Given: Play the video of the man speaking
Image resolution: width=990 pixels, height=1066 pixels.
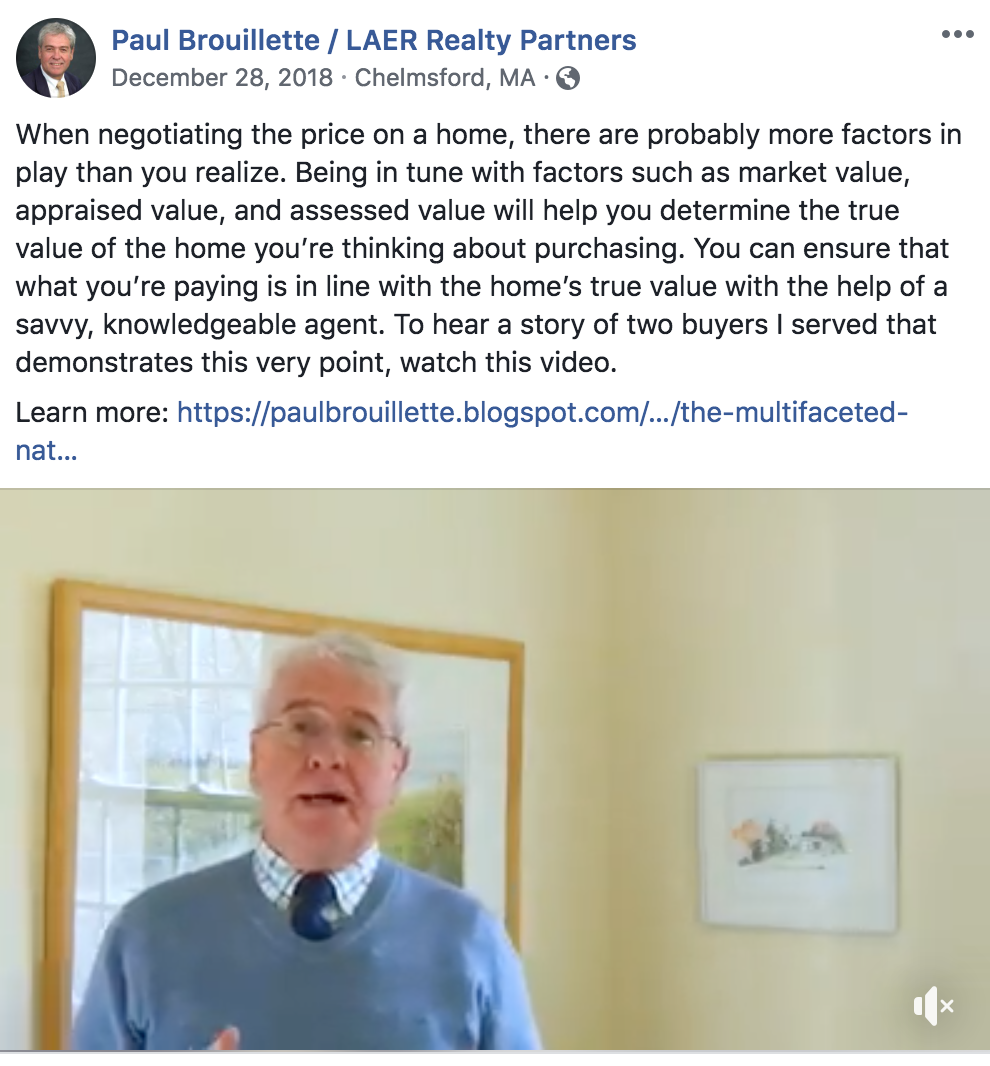Looking at the screenshot, I should [x=495, y=770].
